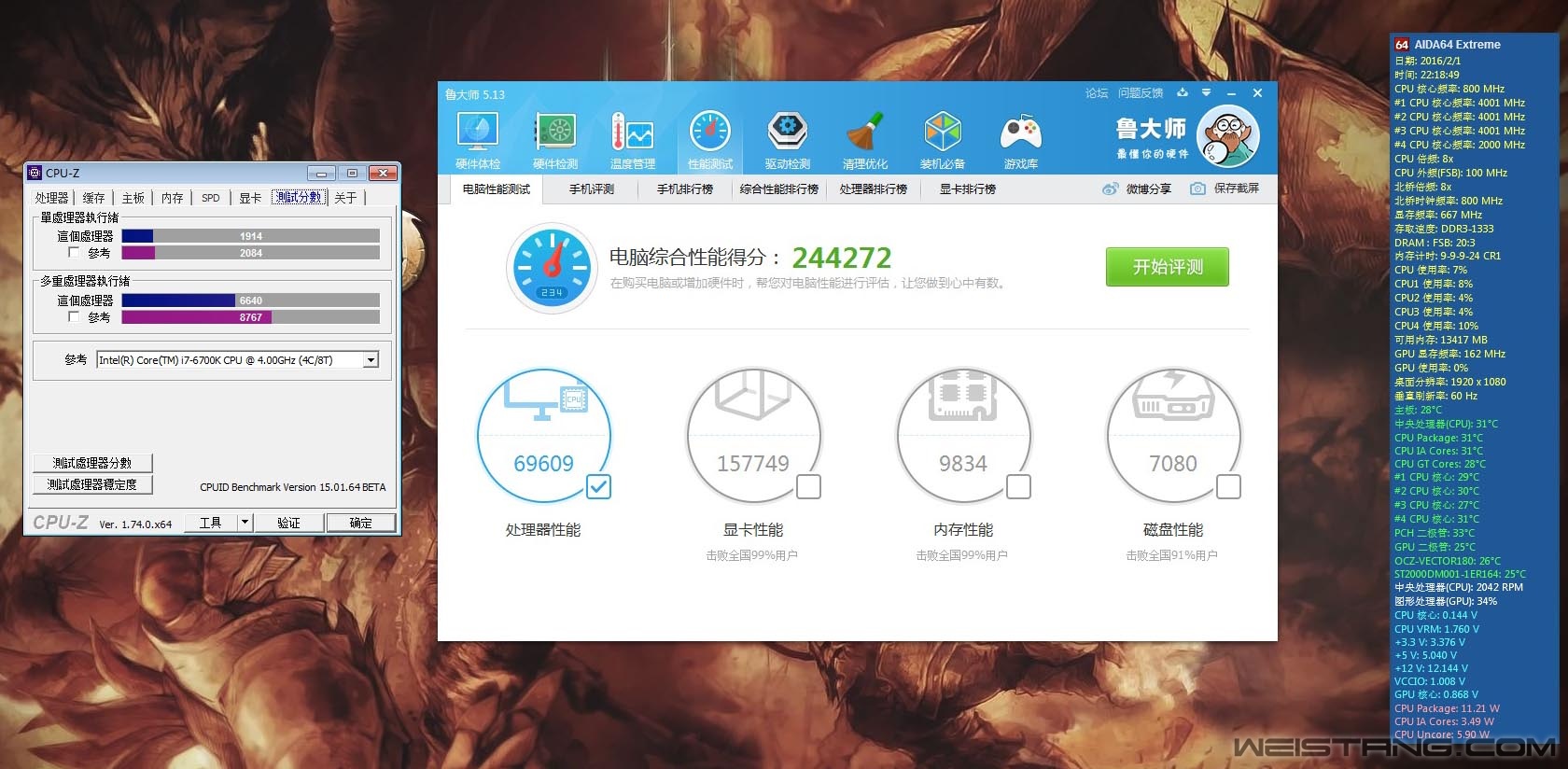Select 电脑性能测试 tab
The height and width of the screenshot is (769, 1568).
pyautogui.click(x=497, y=189)
